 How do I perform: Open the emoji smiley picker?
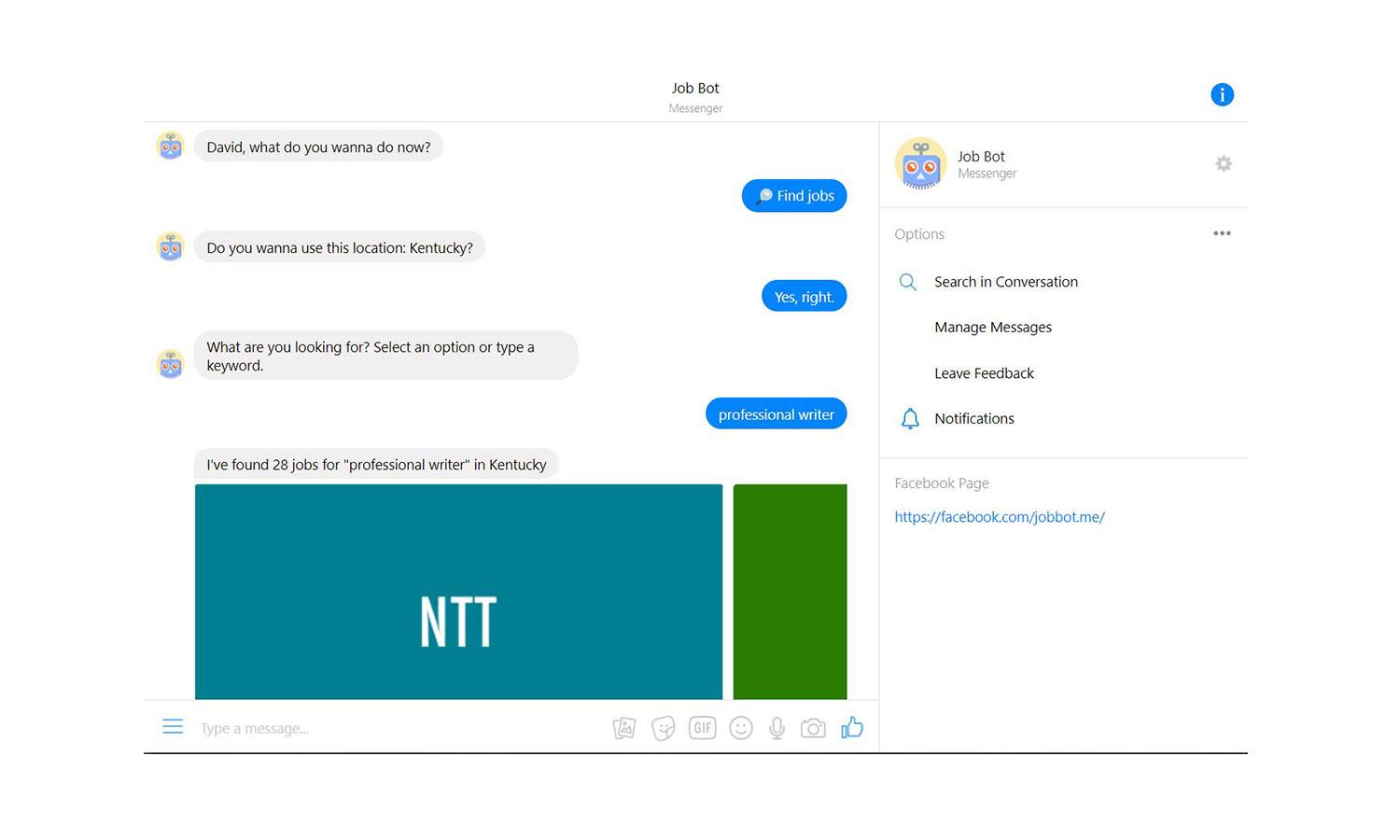741,728
